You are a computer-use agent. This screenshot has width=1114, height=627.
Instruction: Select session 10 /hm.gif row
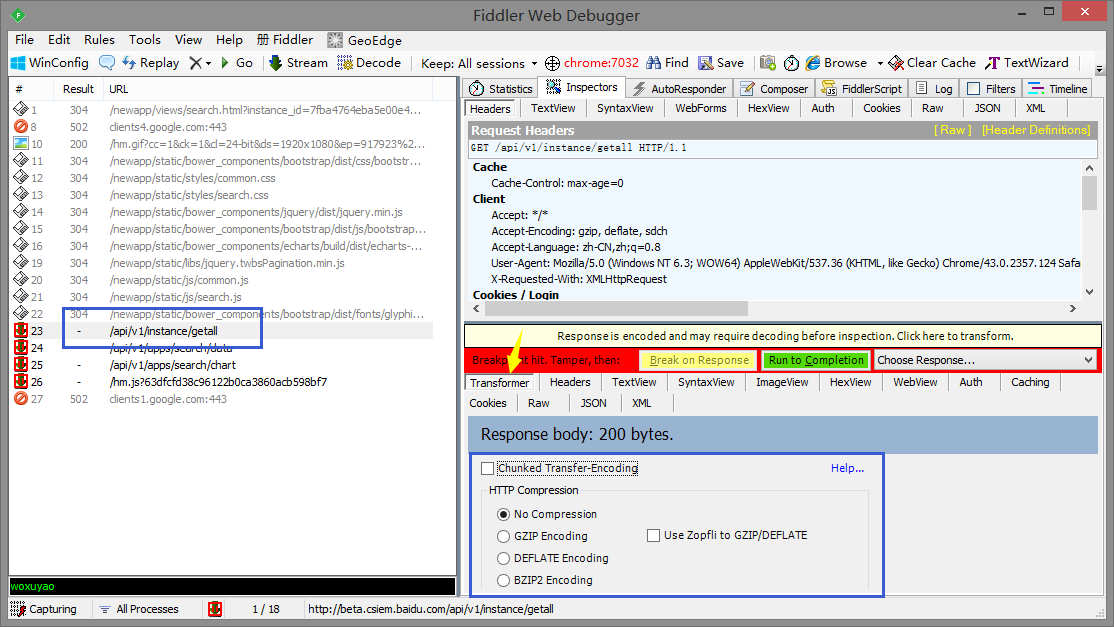pyautogui.click(x=222, y=144)
